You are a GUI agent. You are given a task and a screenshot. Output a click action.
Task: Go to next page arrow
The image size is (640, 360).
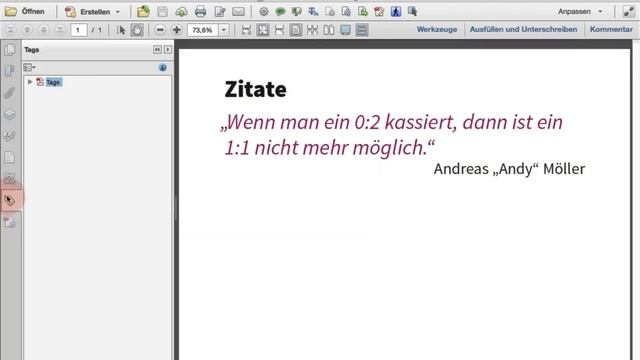tap(43, 30)
